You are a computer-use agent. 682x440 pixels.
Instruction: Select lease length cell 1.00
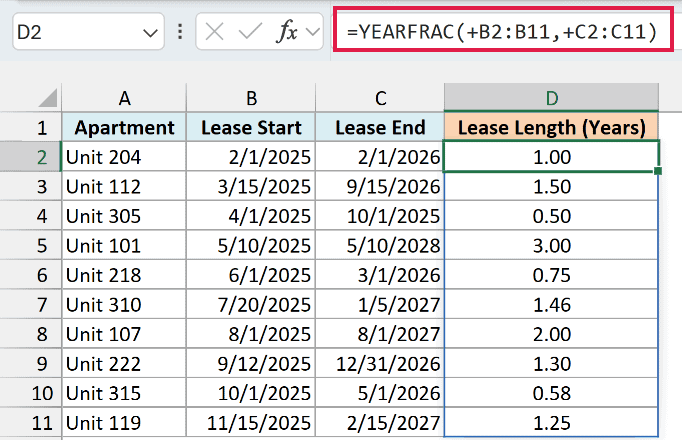[x=552, y=157]
